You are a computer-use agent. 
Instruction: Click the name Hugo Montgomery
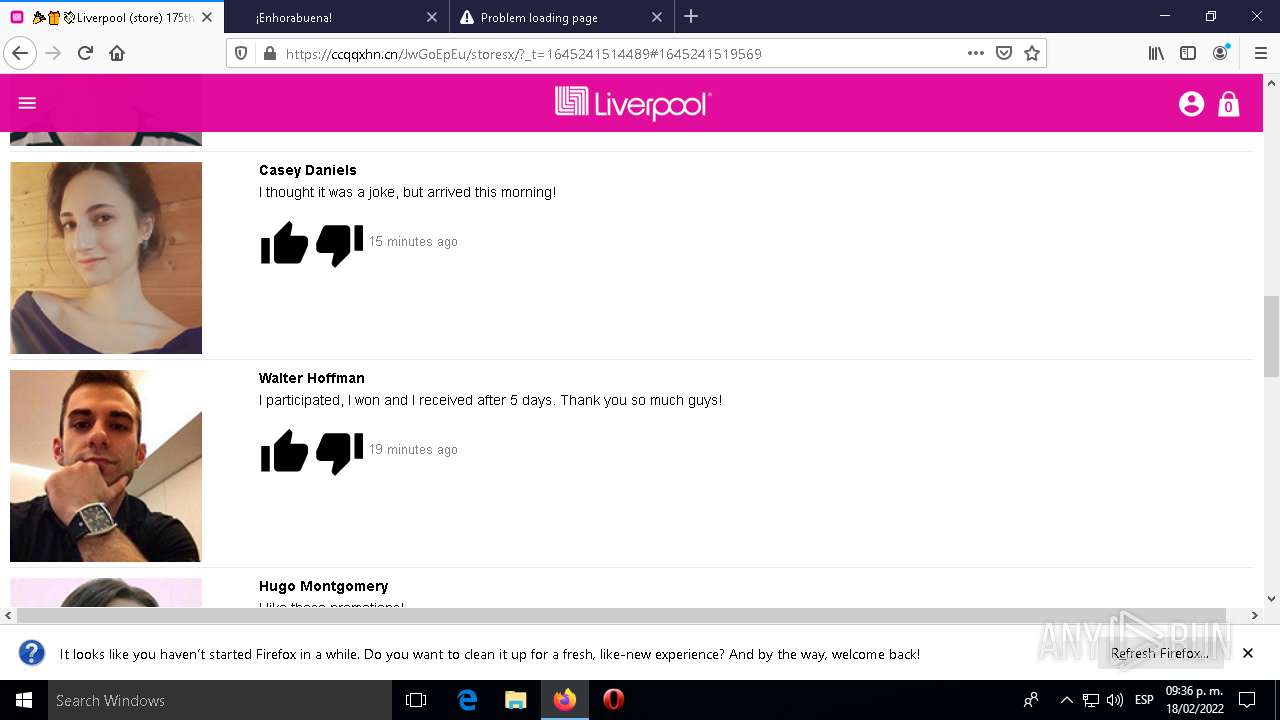coord(324,586)
